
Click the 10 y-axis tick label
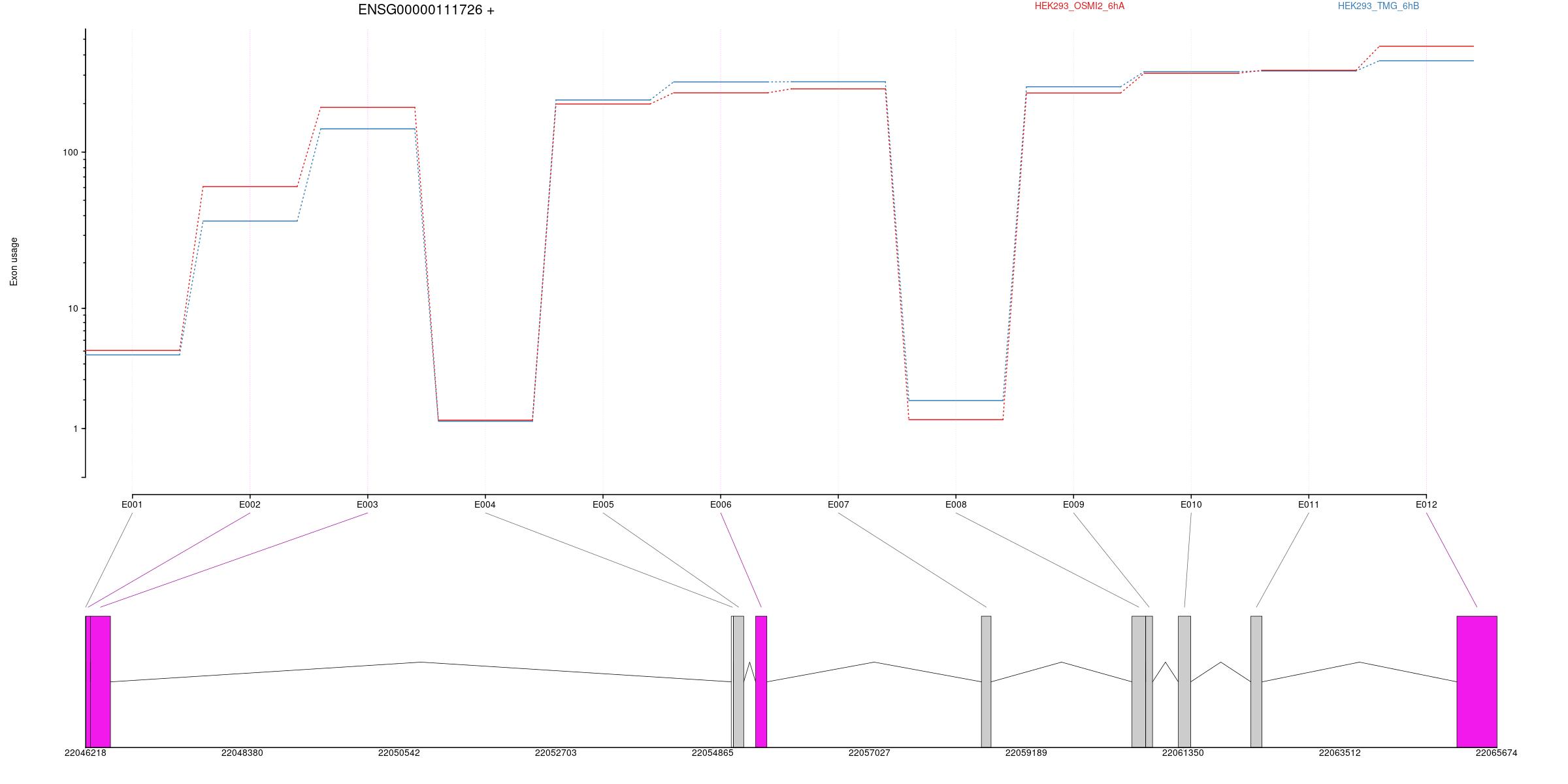pos(73,308)
